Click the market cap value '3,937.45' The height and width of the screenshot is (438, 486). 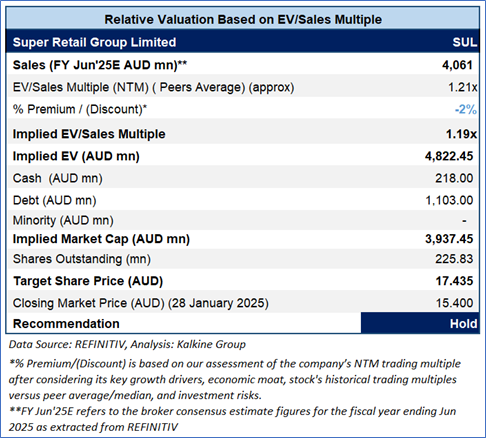pos(449,239)
